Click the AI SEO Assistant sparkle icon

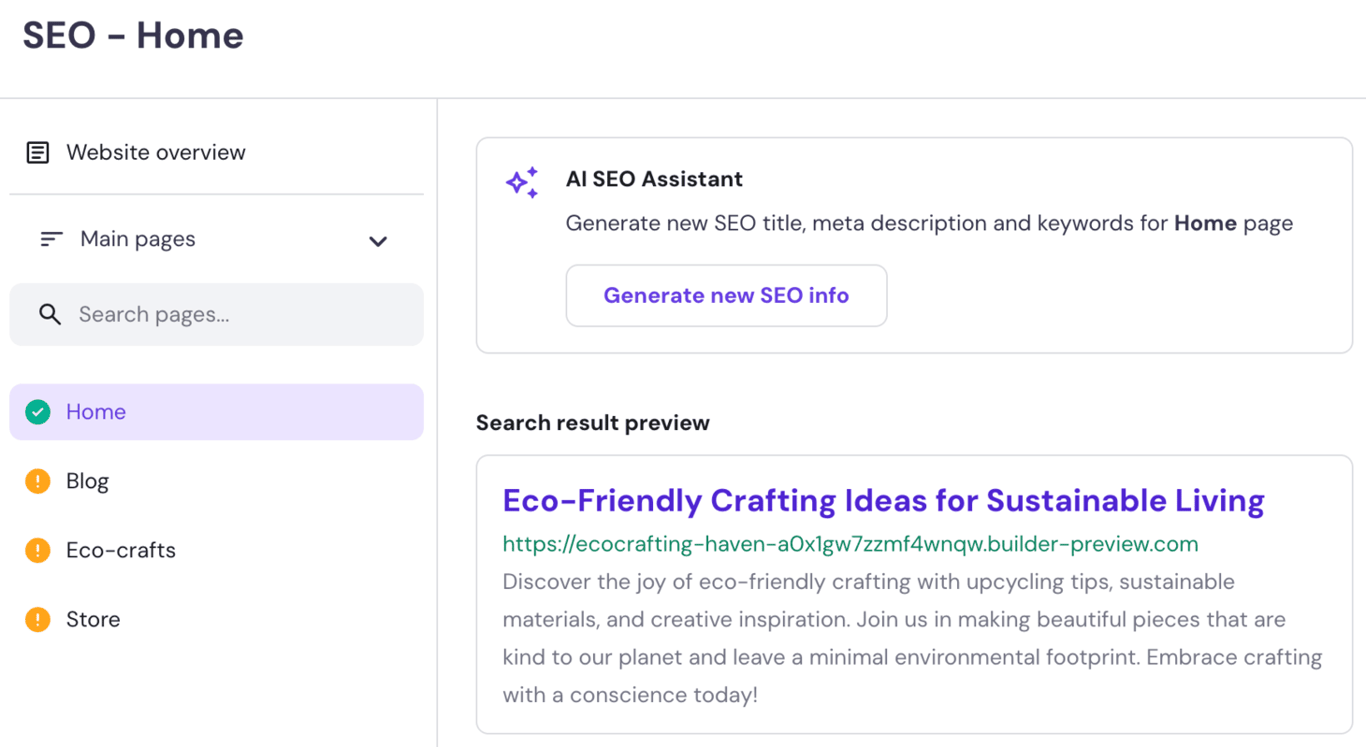[x=521, y=182]
